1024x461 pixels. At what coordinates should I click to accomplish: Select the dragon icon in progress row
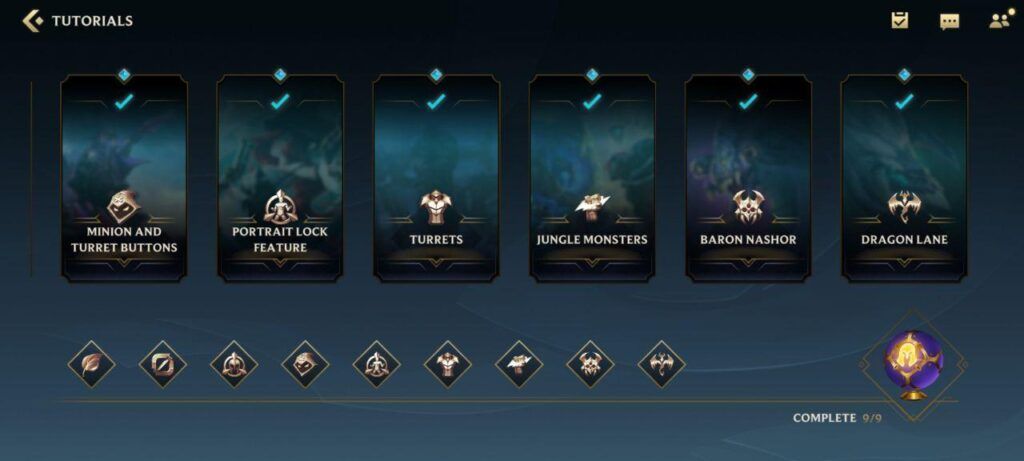[x=662, y=364]
